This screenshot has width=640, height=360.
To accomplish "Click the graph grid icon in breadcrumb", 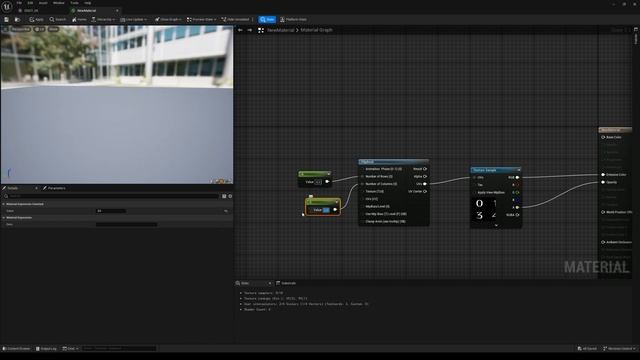I will (x=261, y=30).
